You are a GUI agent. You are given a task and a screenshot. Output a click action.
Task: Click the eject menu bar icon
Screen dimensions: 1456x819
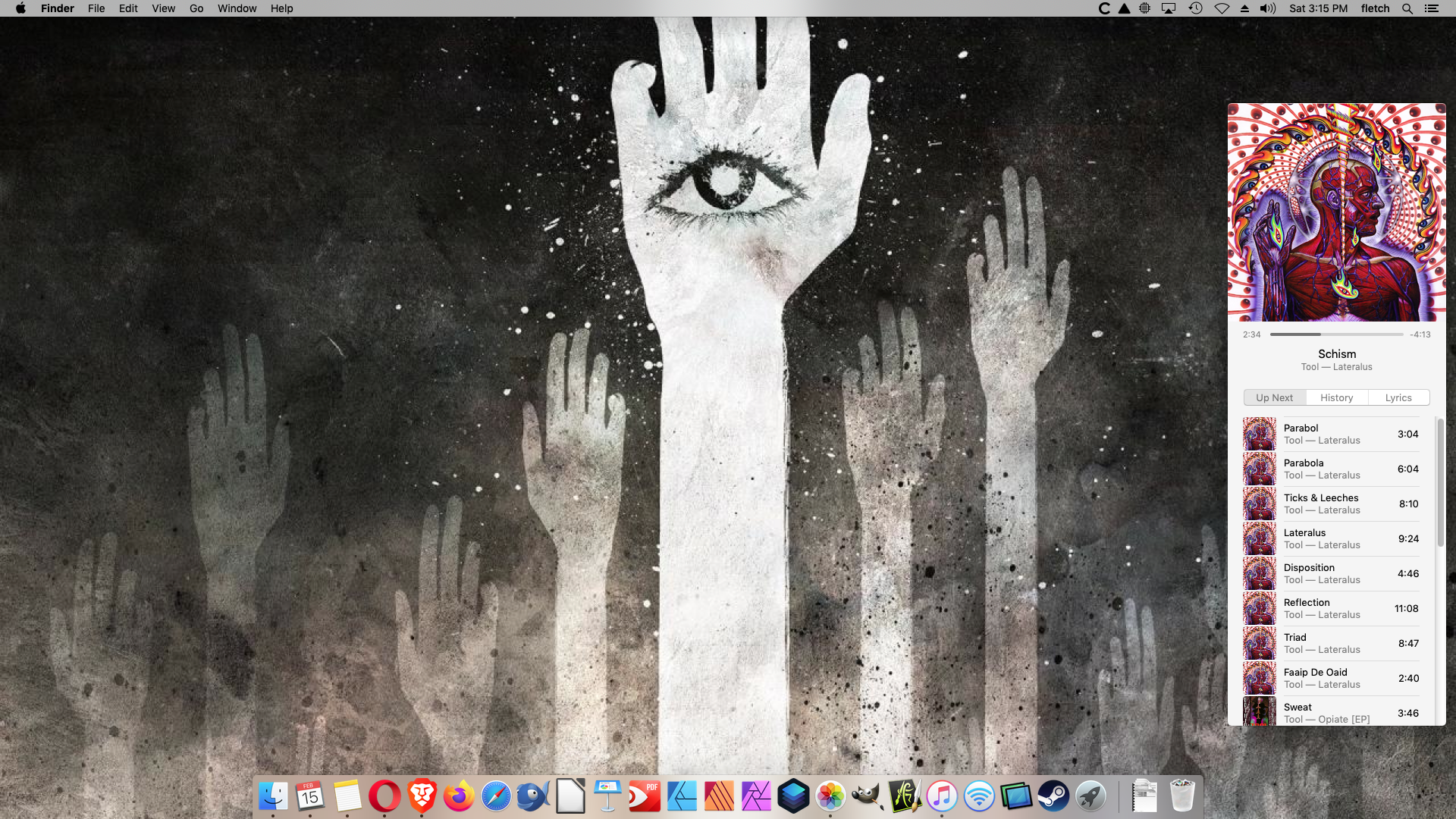(1244, 8)
